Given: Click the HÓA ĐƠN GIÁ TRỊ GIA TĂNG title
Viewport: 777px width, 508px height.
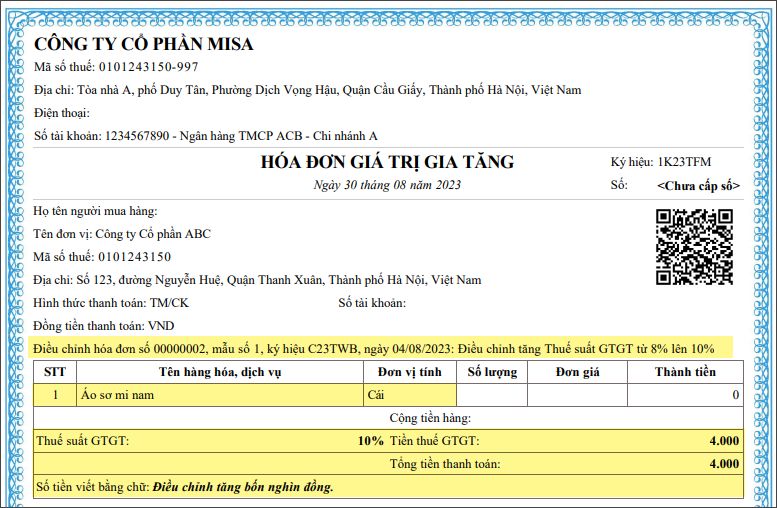Looking at the screenshot, I should click(x=387, y=162).
